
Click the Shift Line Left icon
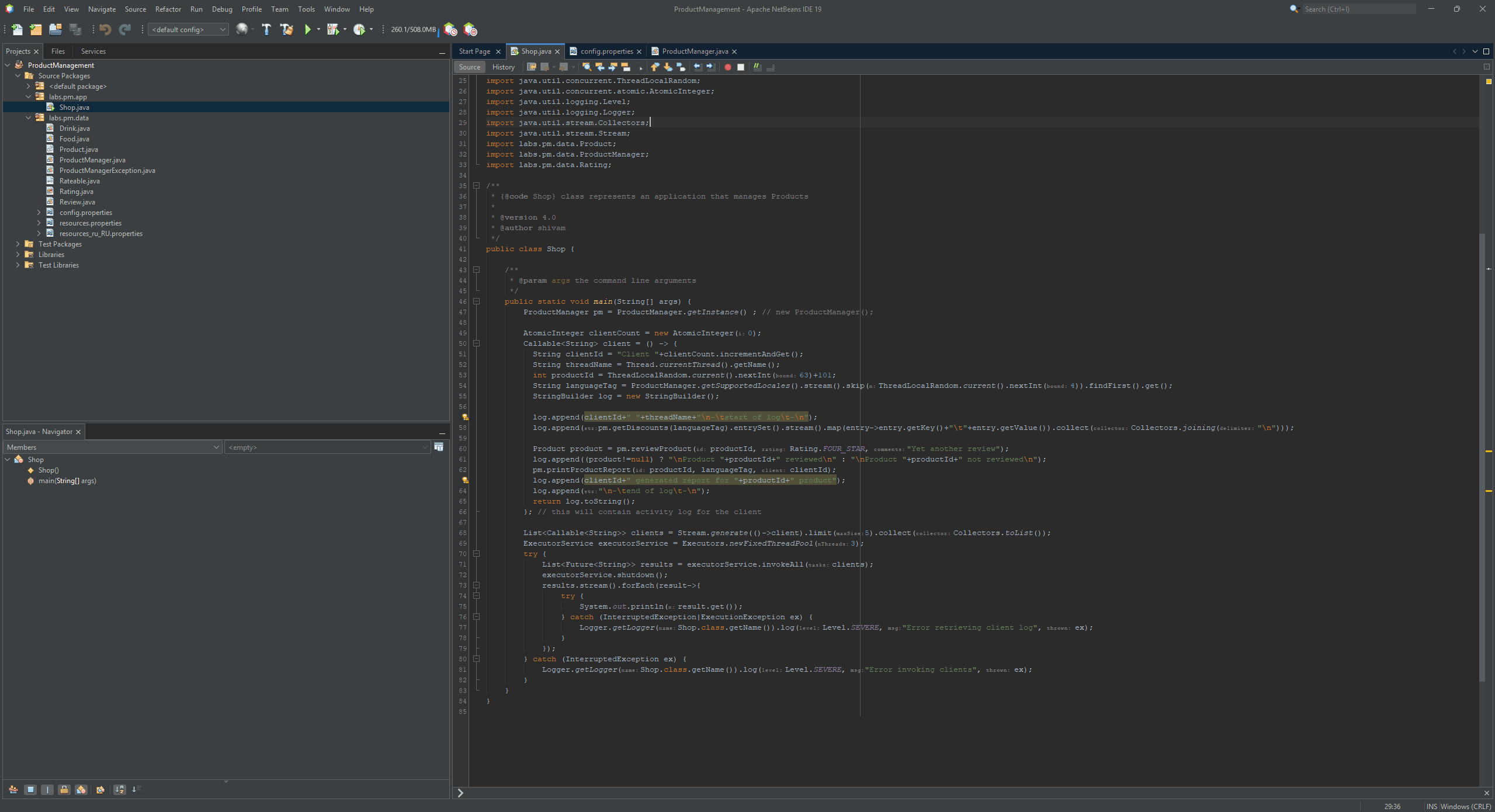point(698,67)
